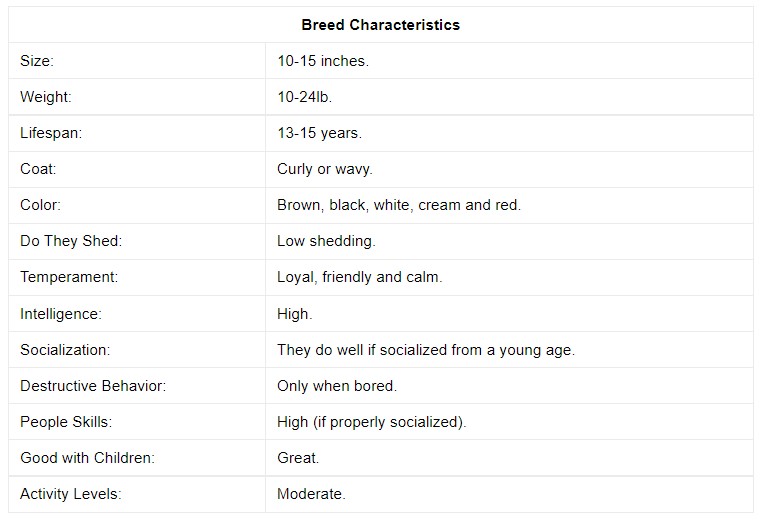Viewport: 760px width, 523px height.
Task: Select the Destructive Behavior label
Action: (93, 386)
